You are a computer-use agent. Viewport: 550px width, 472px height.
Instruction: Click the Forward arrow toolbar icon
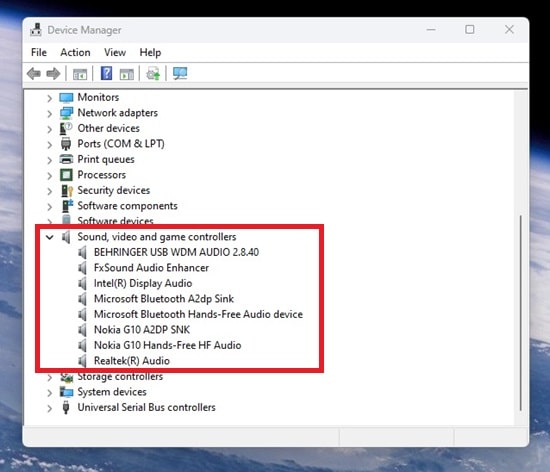(53, 74)
